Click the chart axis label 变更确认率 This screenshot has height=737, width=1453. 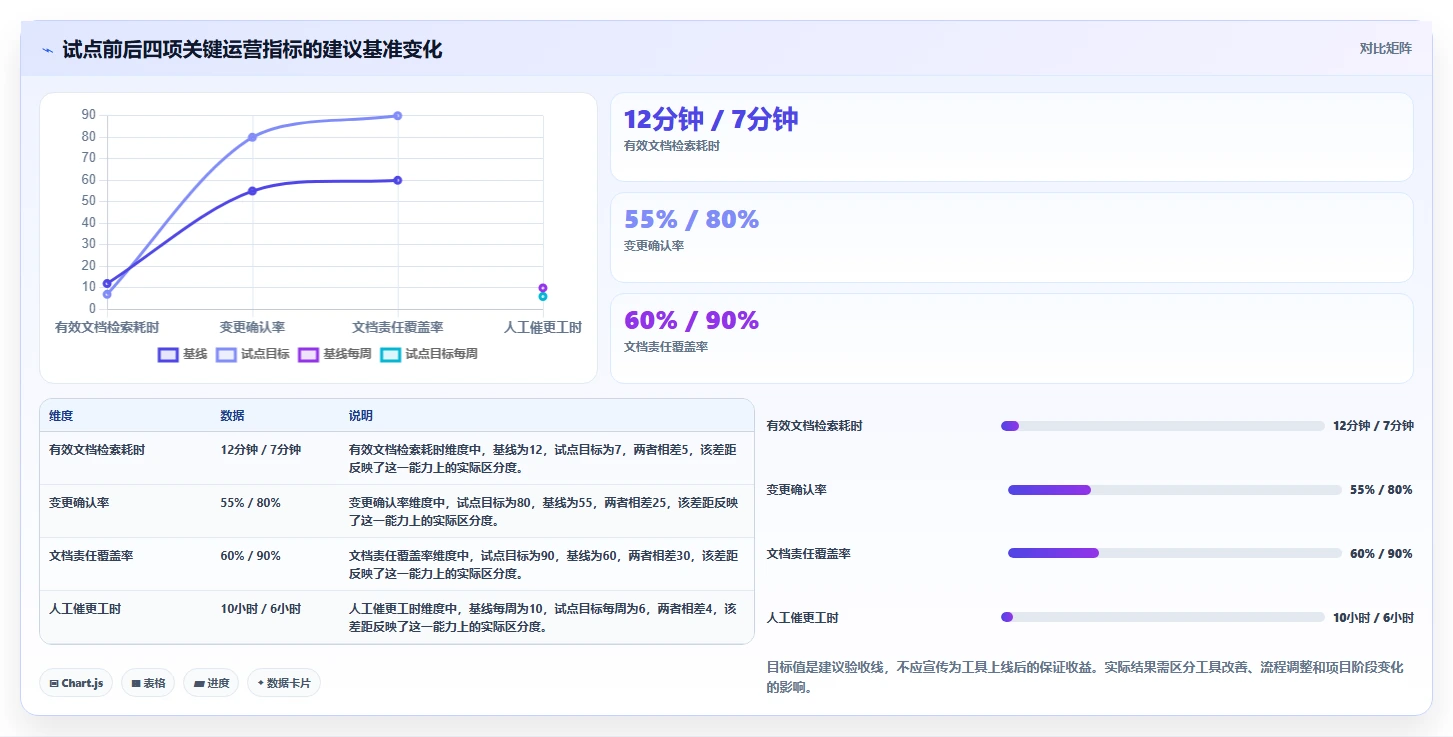click(x=252, y=327)
